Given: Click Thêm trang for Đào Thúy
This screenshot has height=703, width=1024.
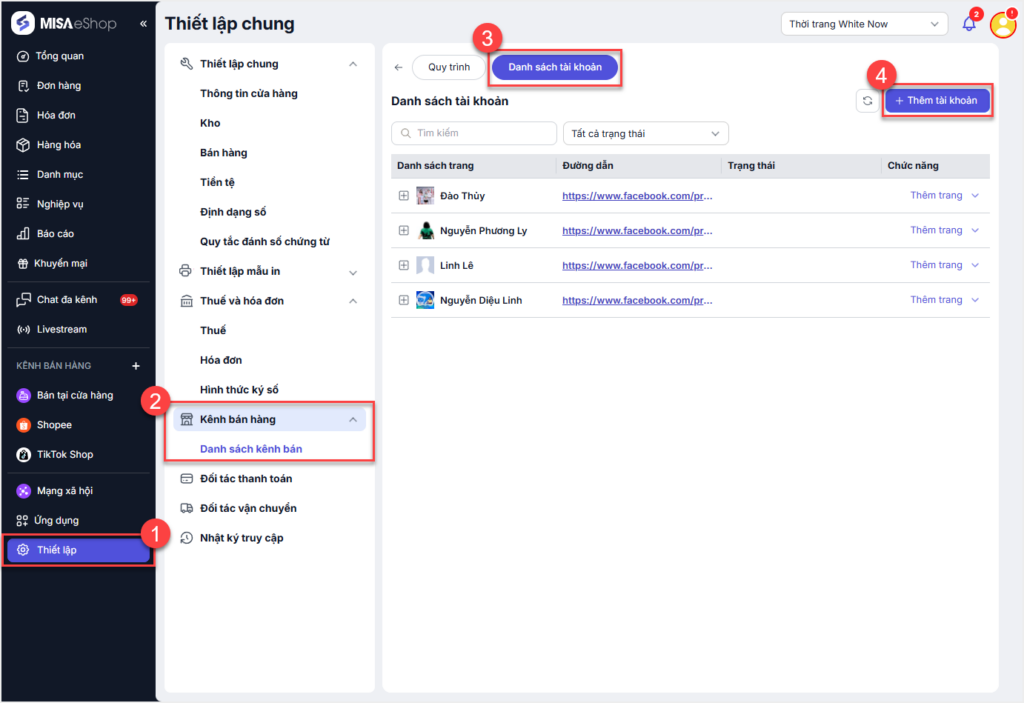Looking at the screenshot, I should tap(936, 195).
